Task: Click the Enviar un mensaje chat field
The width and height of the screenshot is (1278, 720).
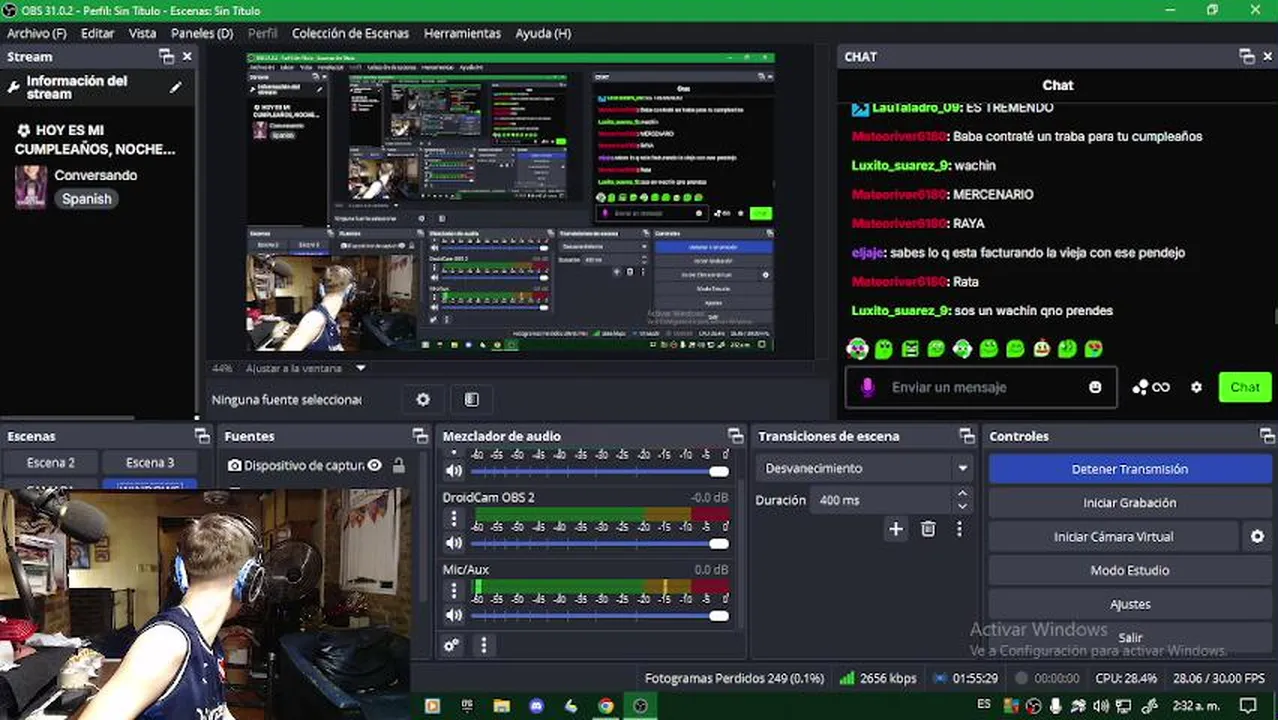Action: click(980, 387)
